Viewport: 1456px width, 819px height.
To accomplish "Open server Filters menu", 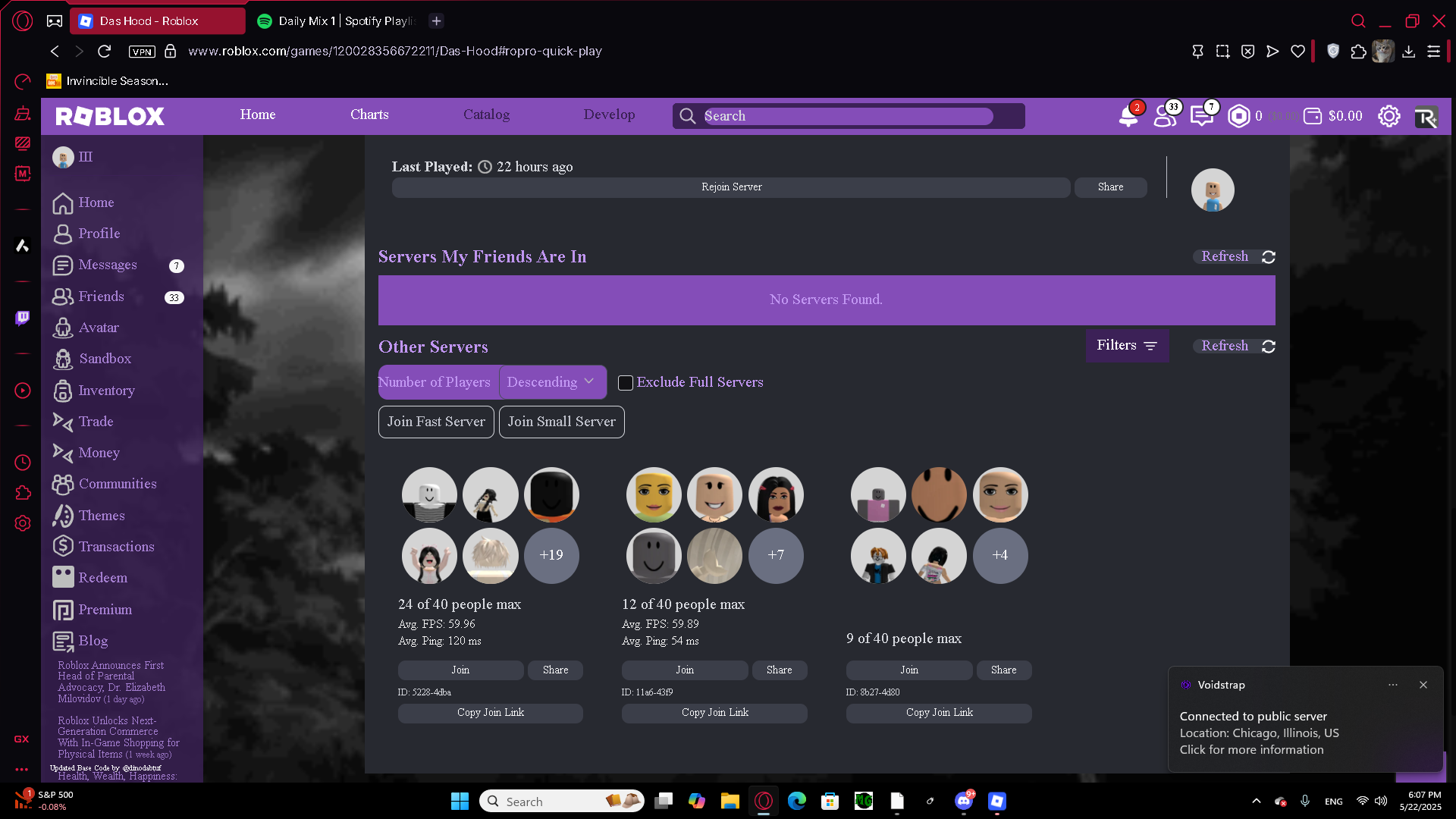I will pos(1127,345).
